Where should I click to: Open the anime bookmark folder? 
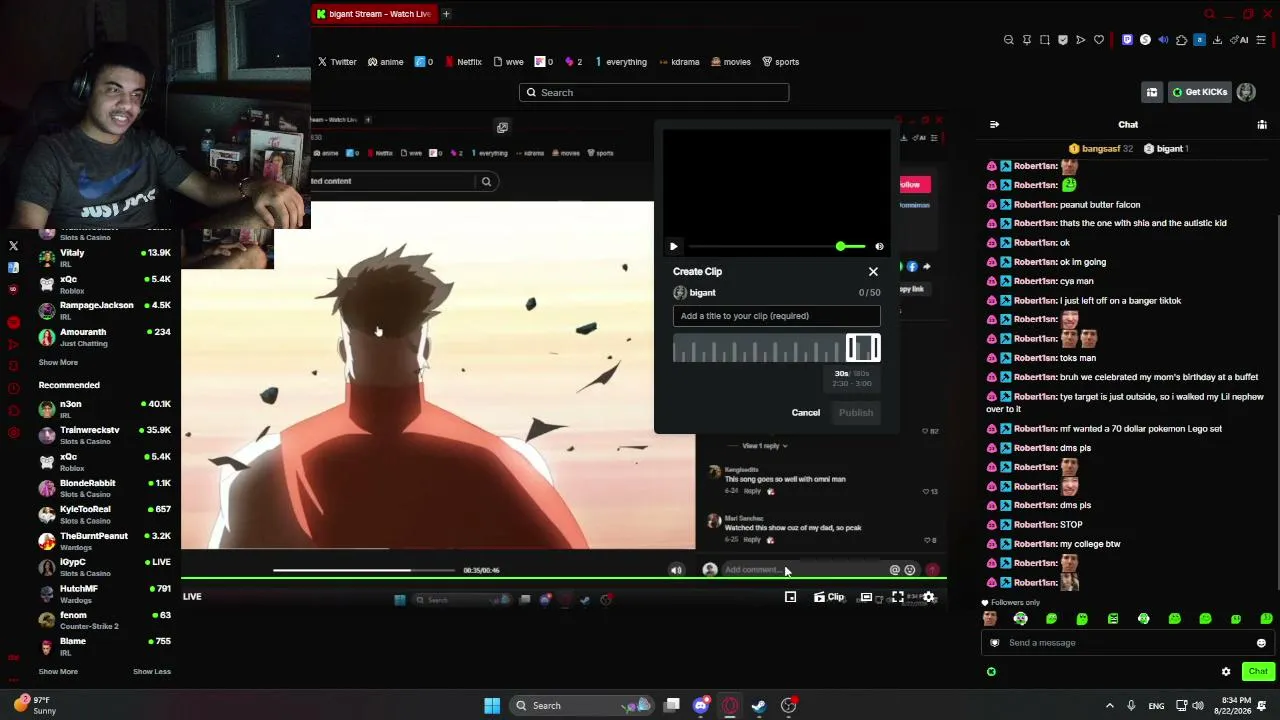386,62
